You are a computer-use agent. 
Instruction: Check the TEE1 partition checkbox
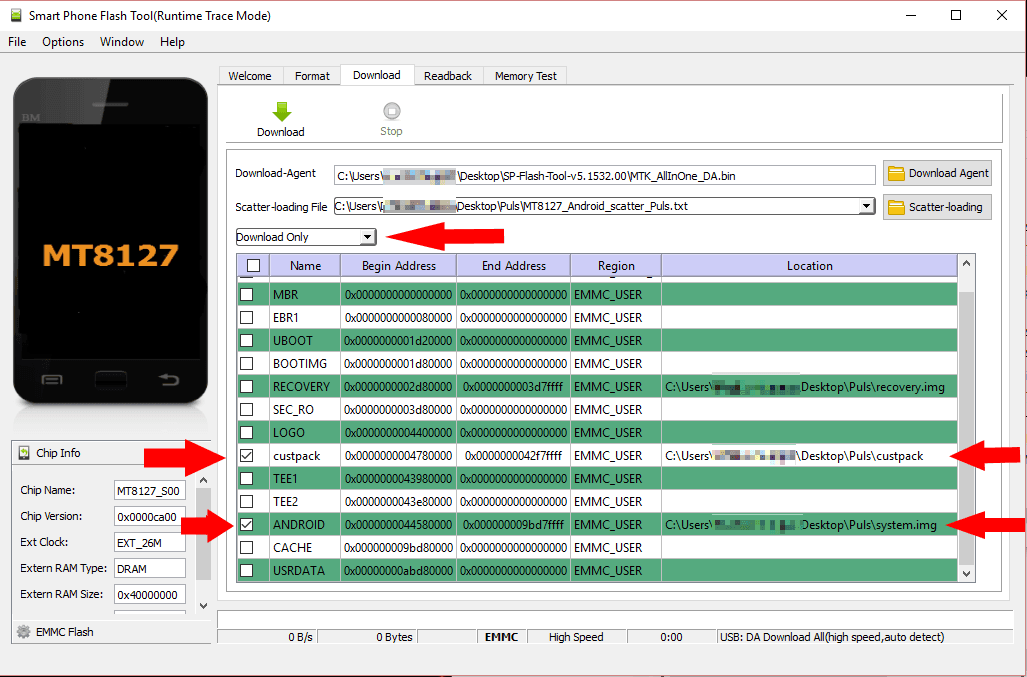tap(247, 479)
